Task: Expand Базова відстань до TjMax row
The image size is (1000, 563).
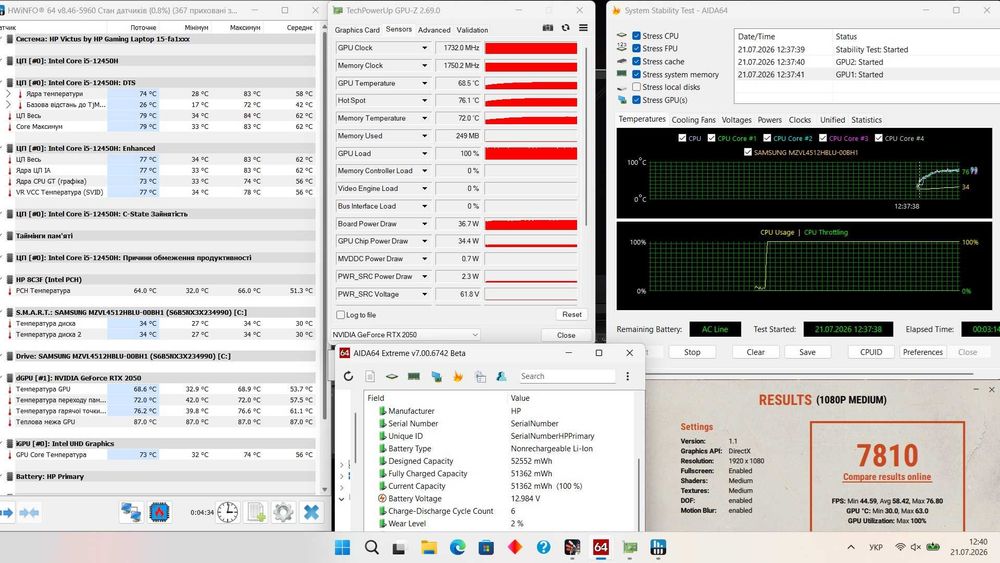Action: point(8,105)
